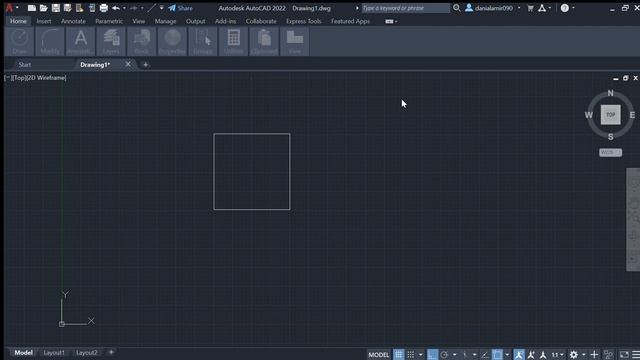The height and width of the screenshot is (360, 640).
Task: Open the Redo history dropdown arrow
Action: click(x=142, y=8)
